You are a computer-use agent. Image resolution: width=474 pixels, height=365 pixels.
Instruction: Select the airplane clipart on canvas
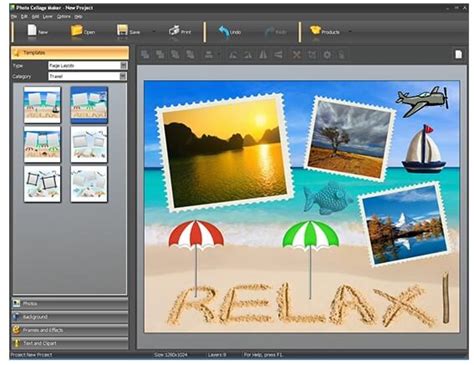422,101
